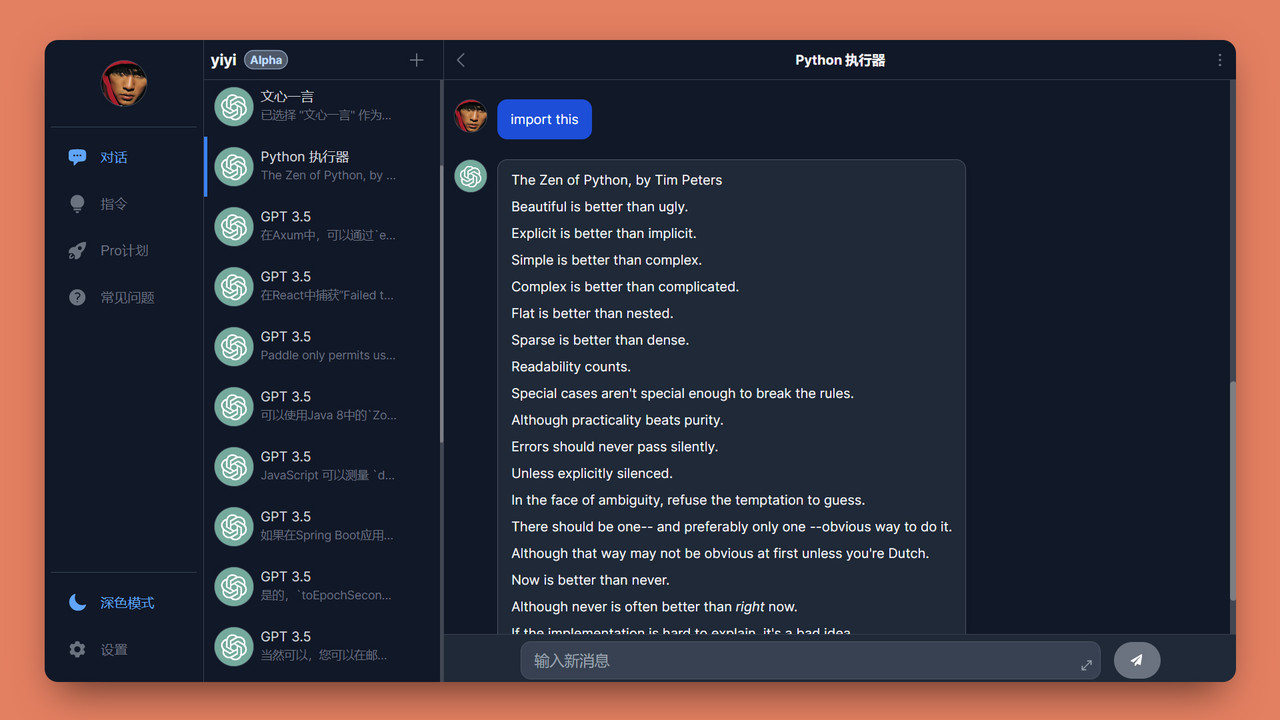
Task: Click the chat bubble icon beside 对话
Action: click(77, 157)
